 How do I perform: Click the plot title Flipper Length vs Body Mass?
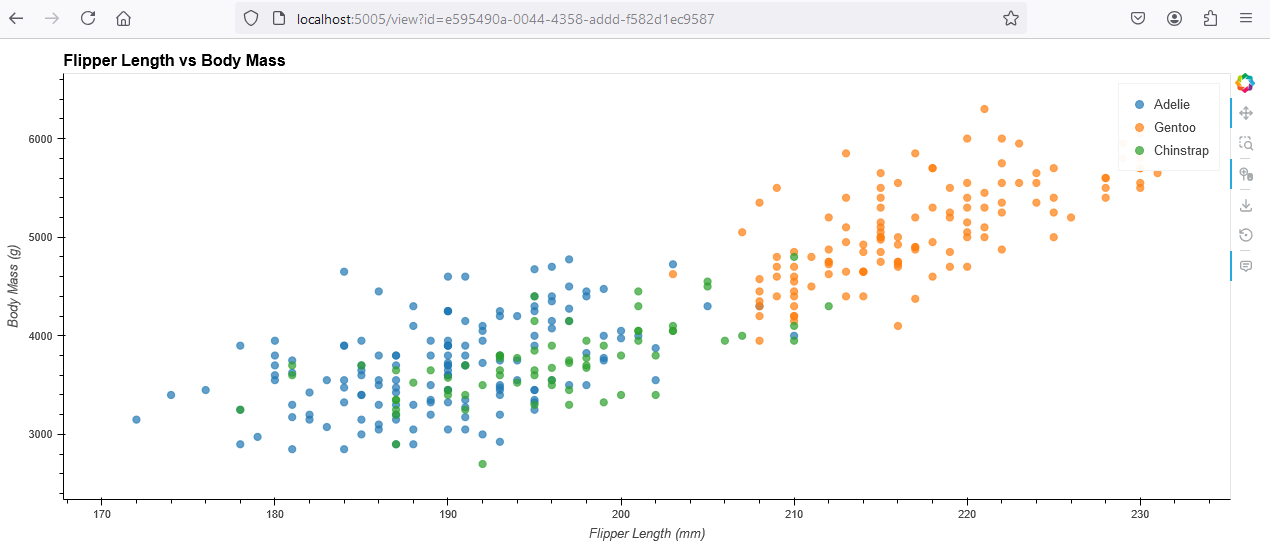click(x=174, y=60)
